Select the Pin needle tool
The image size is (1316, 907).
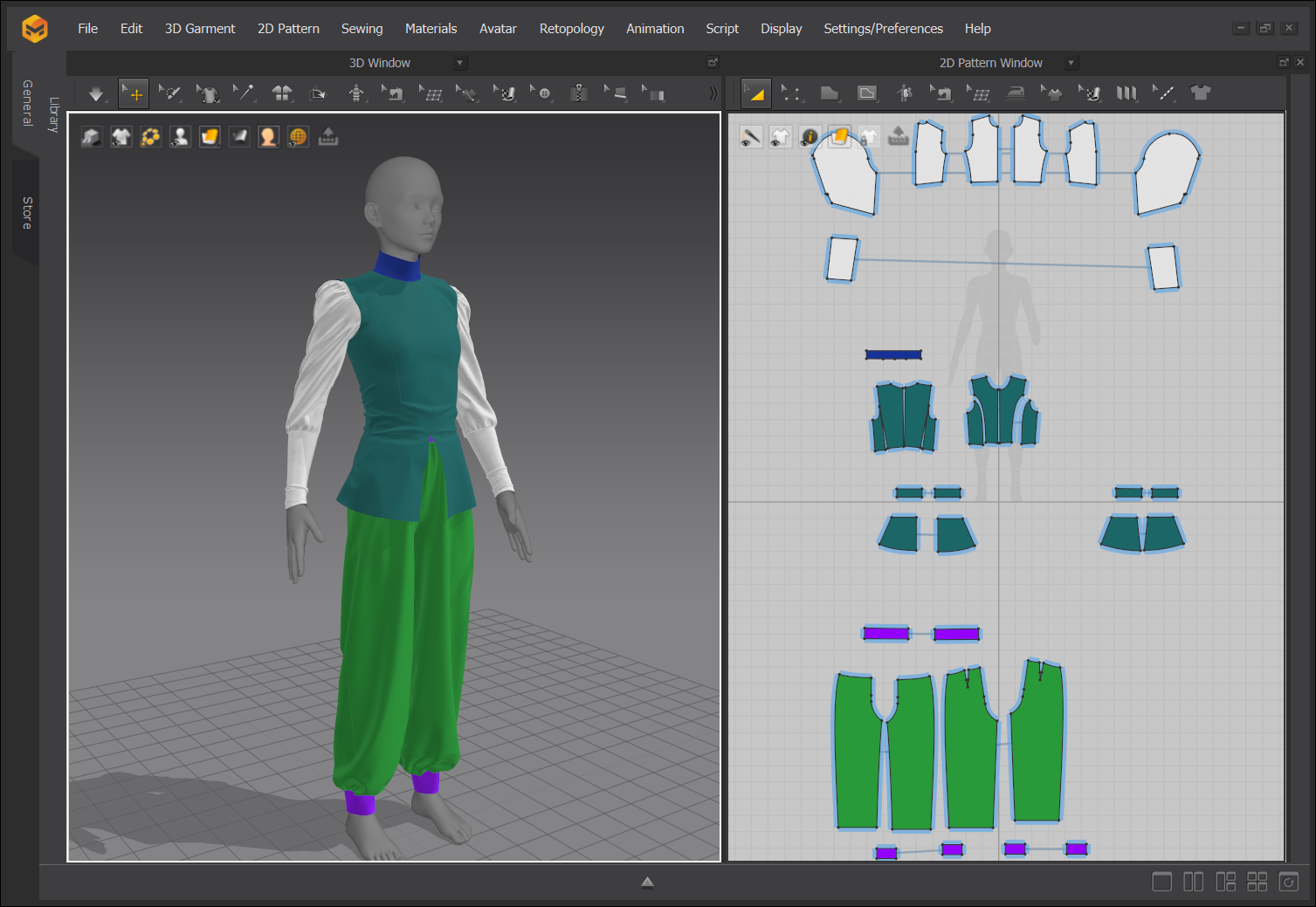pyautogui.click(x=244, y=93)
